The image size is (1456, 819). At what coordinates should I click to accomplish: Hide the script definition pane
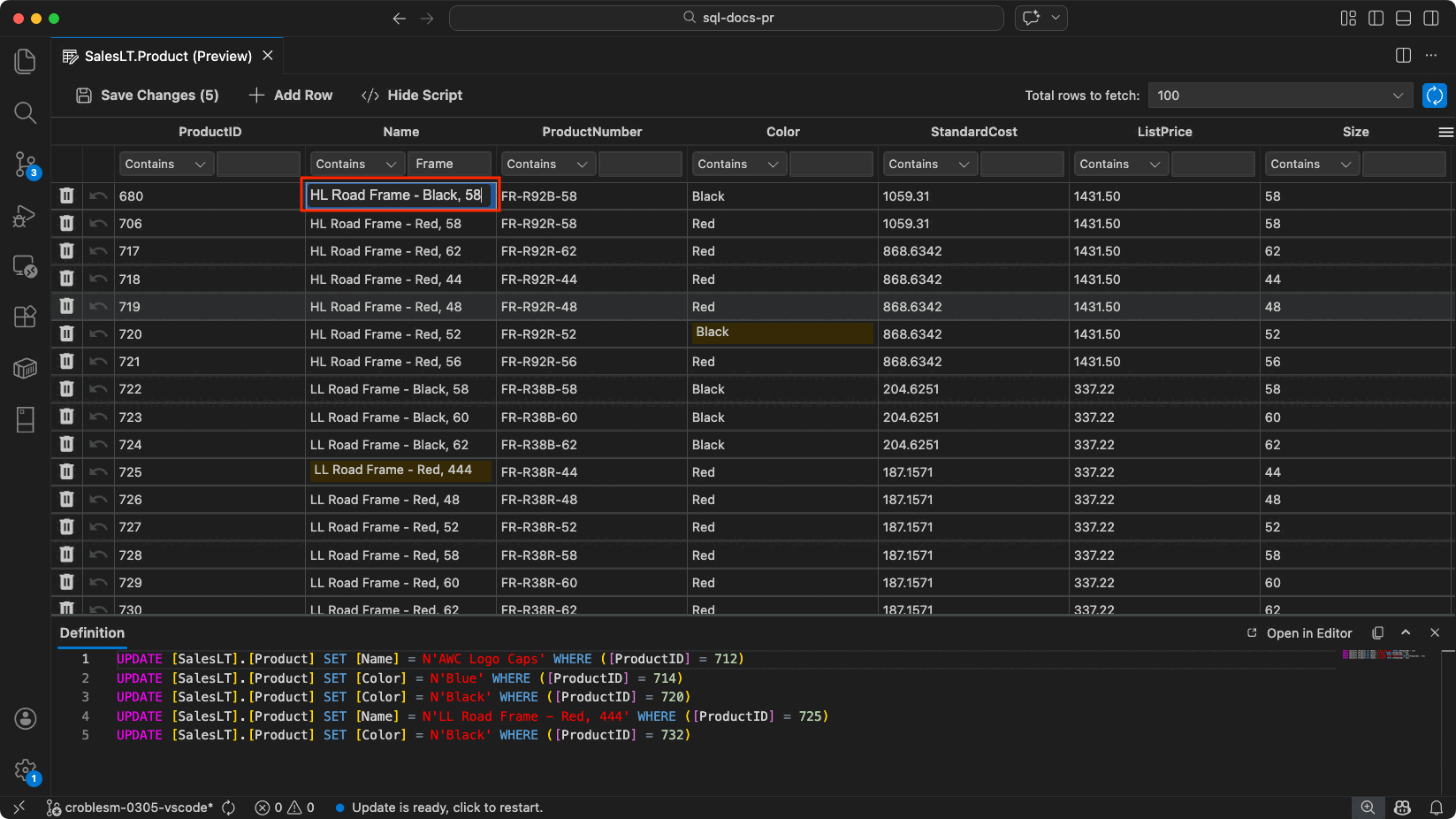[411, 96]
